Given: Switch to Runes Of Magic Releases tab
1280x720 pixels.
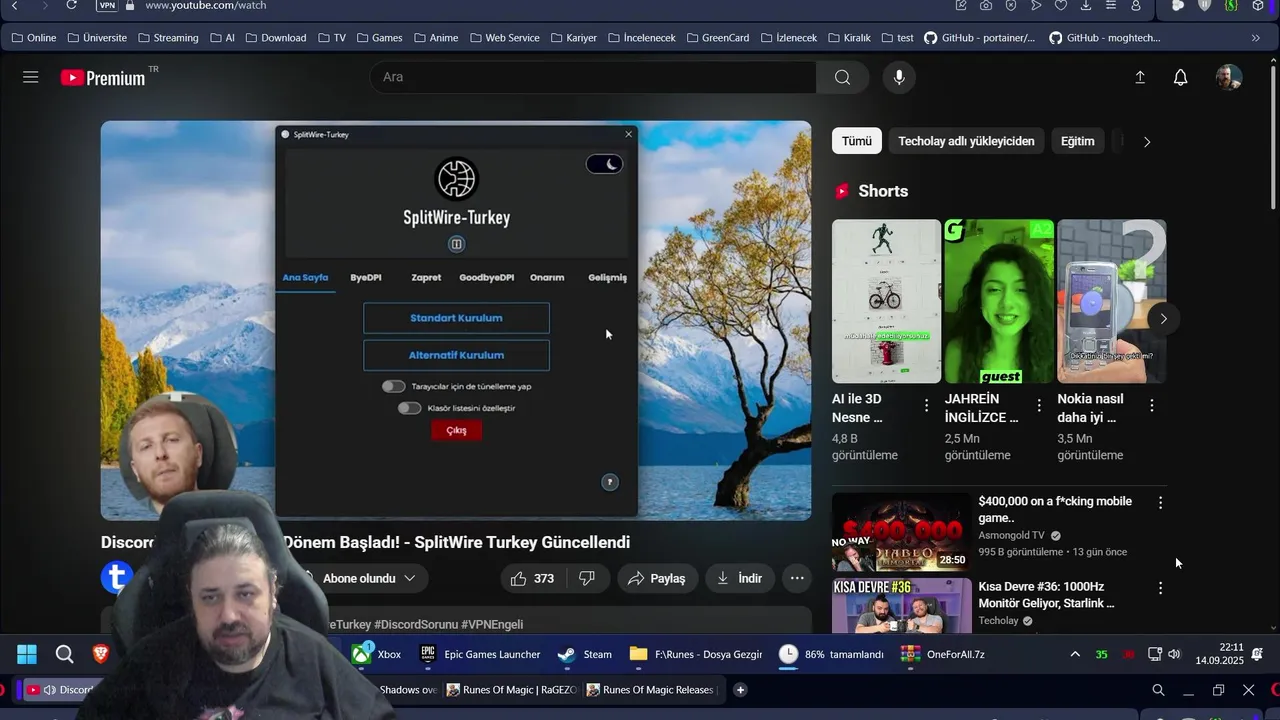Looking at the screenshot, I should 650,690.
